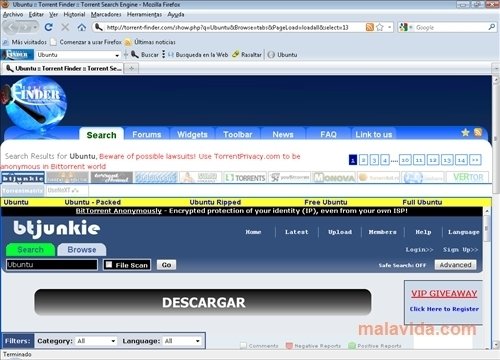500x360 pixels.
Task: Click the favorites star icon on site header
Action: tap(465, 133)
